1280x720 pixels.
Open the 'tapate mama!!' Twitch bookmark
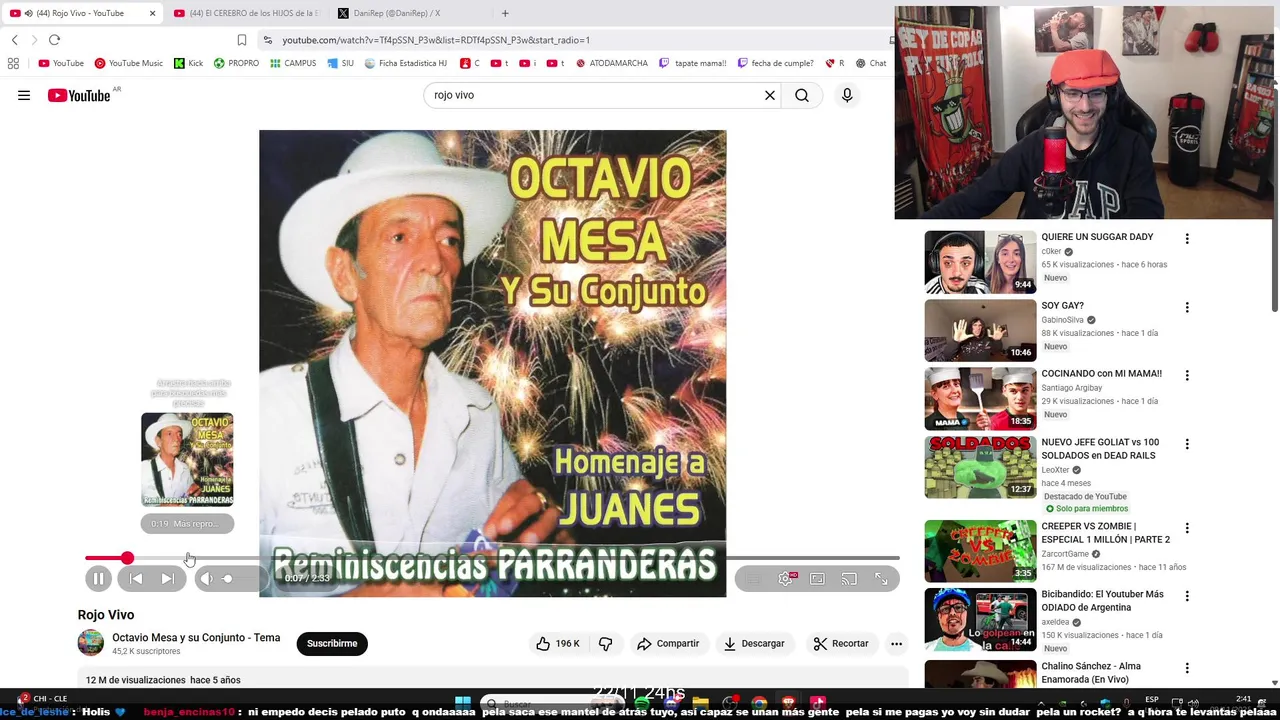(x=693, y=63)
